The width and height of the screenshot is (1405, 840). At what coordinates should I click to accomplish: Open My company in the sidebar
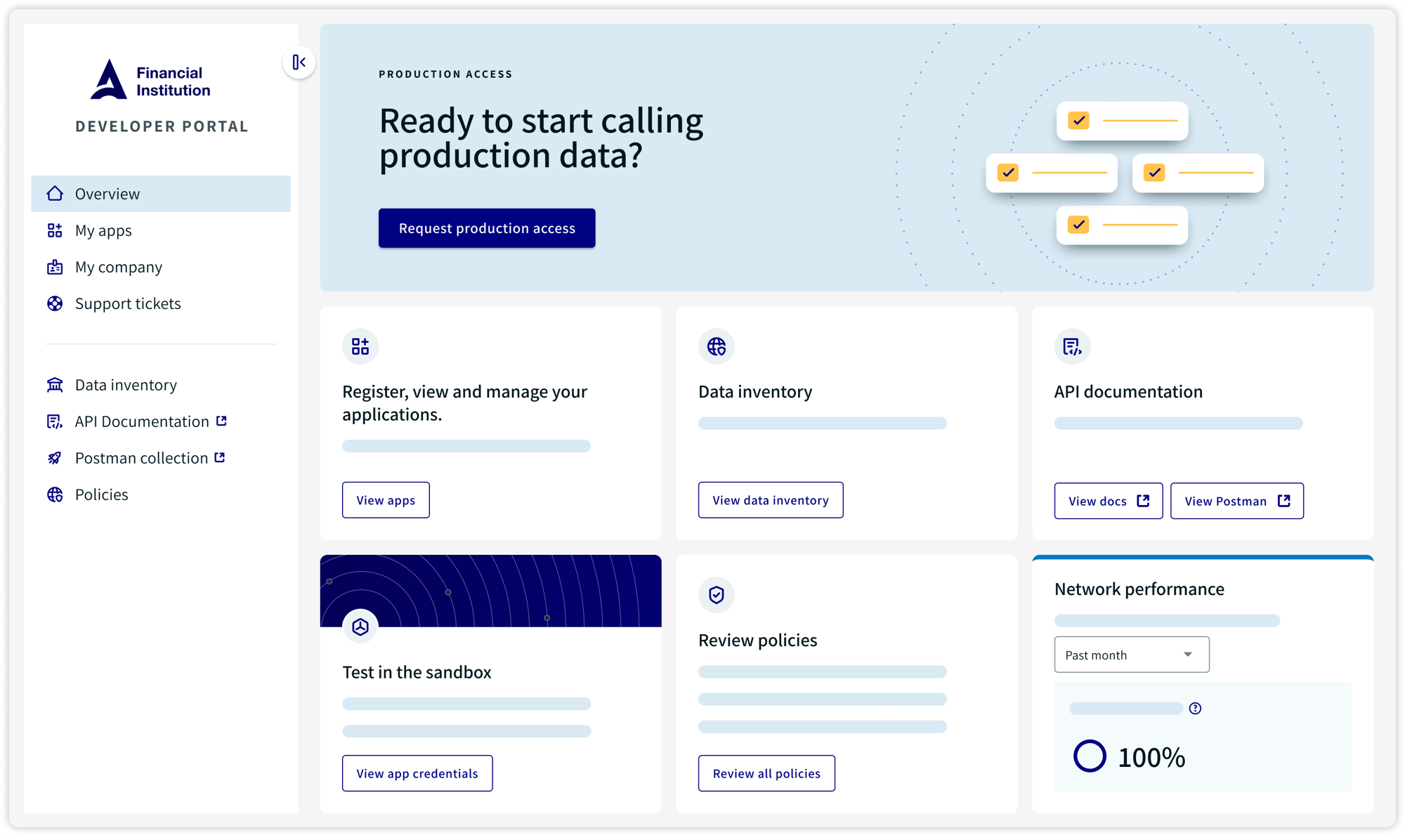[161, 266]
